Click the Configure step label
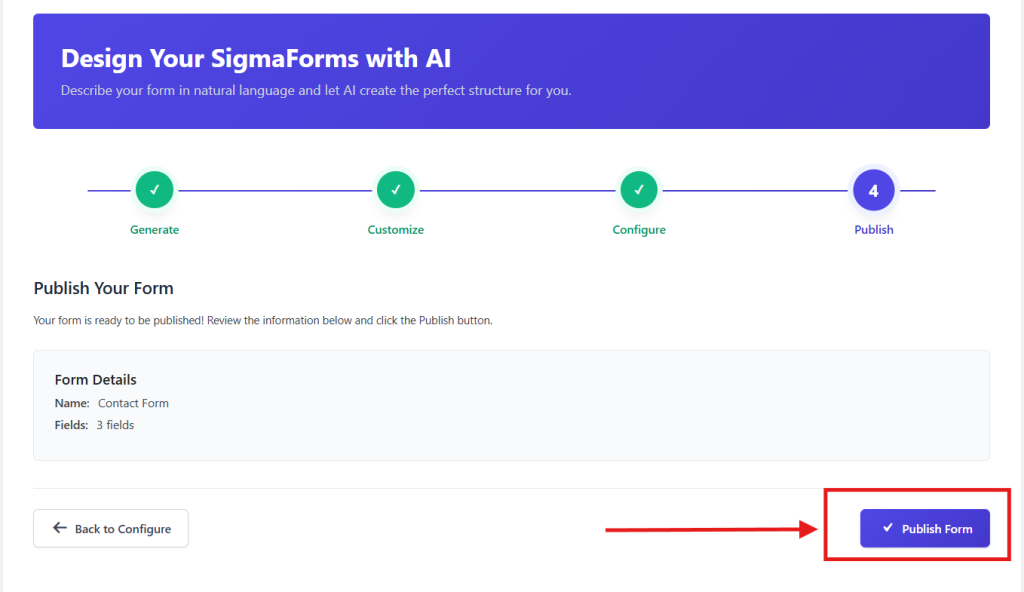The image size is (1024, 592). coord(639,229)
